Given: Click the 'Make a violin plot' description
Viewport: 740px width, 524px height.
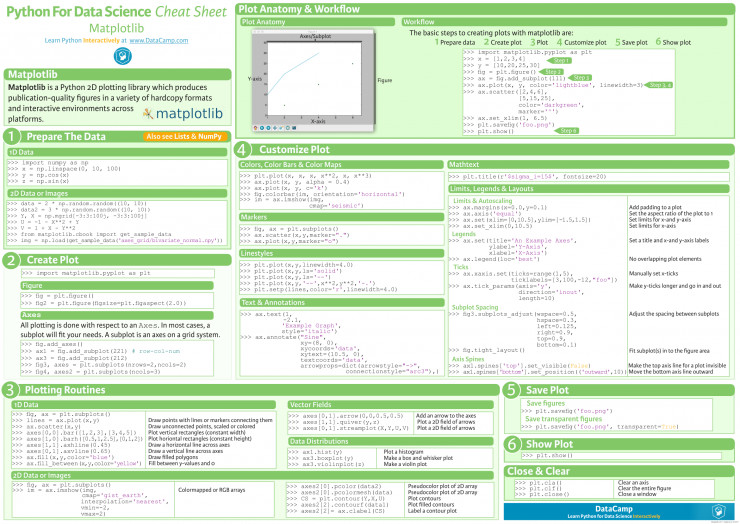Looking at the screenshot, I should [x=405, y=465].
